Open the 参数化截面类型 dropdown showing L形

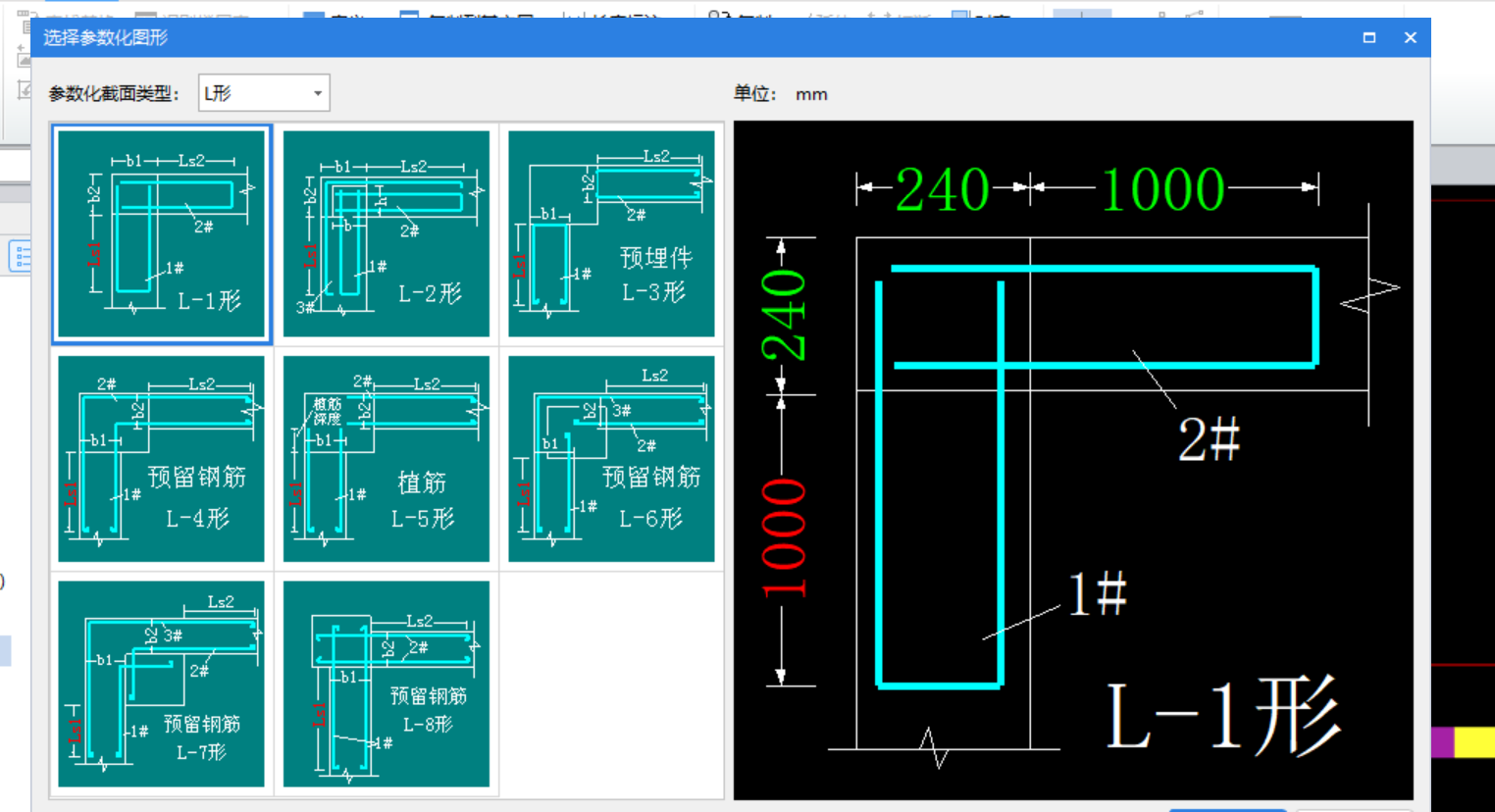click(264, 93)
